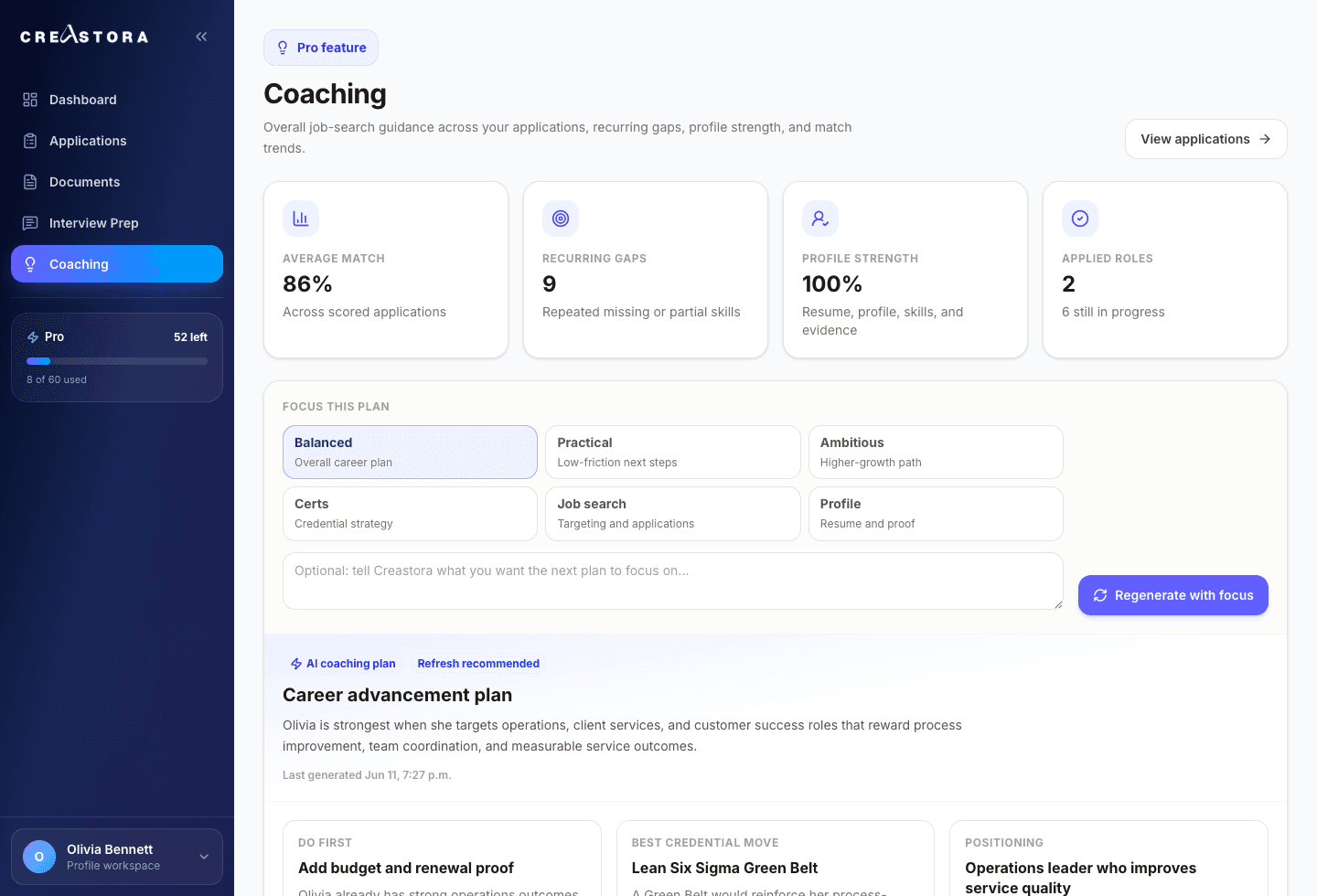Viewport: 1317px width, 896px height.
Task: Click Olivia Bennett's avatar circle
Action: coord(39,857)
